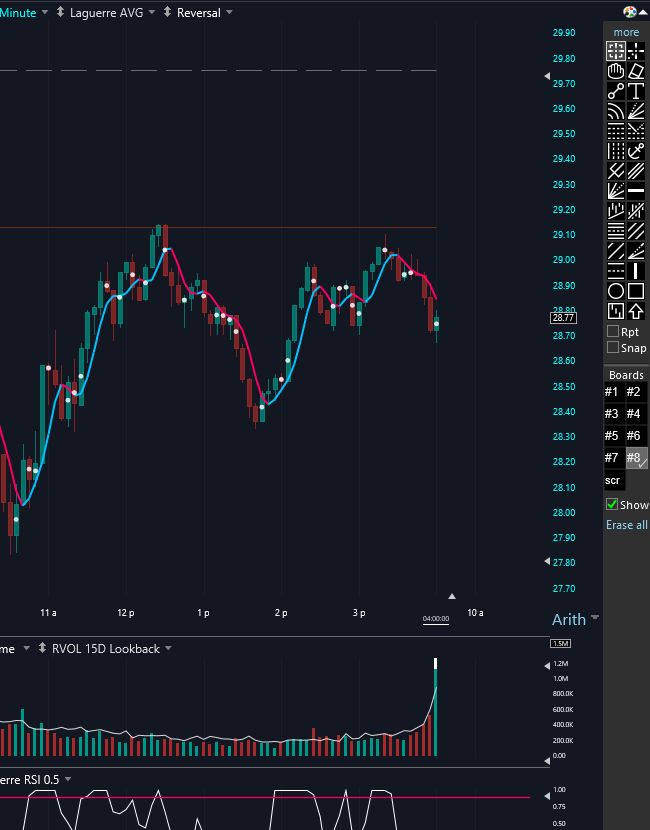Viewport: 650px width, 830px height.
Task: Select the crosshair cursor tool
Action: point(634,50)
